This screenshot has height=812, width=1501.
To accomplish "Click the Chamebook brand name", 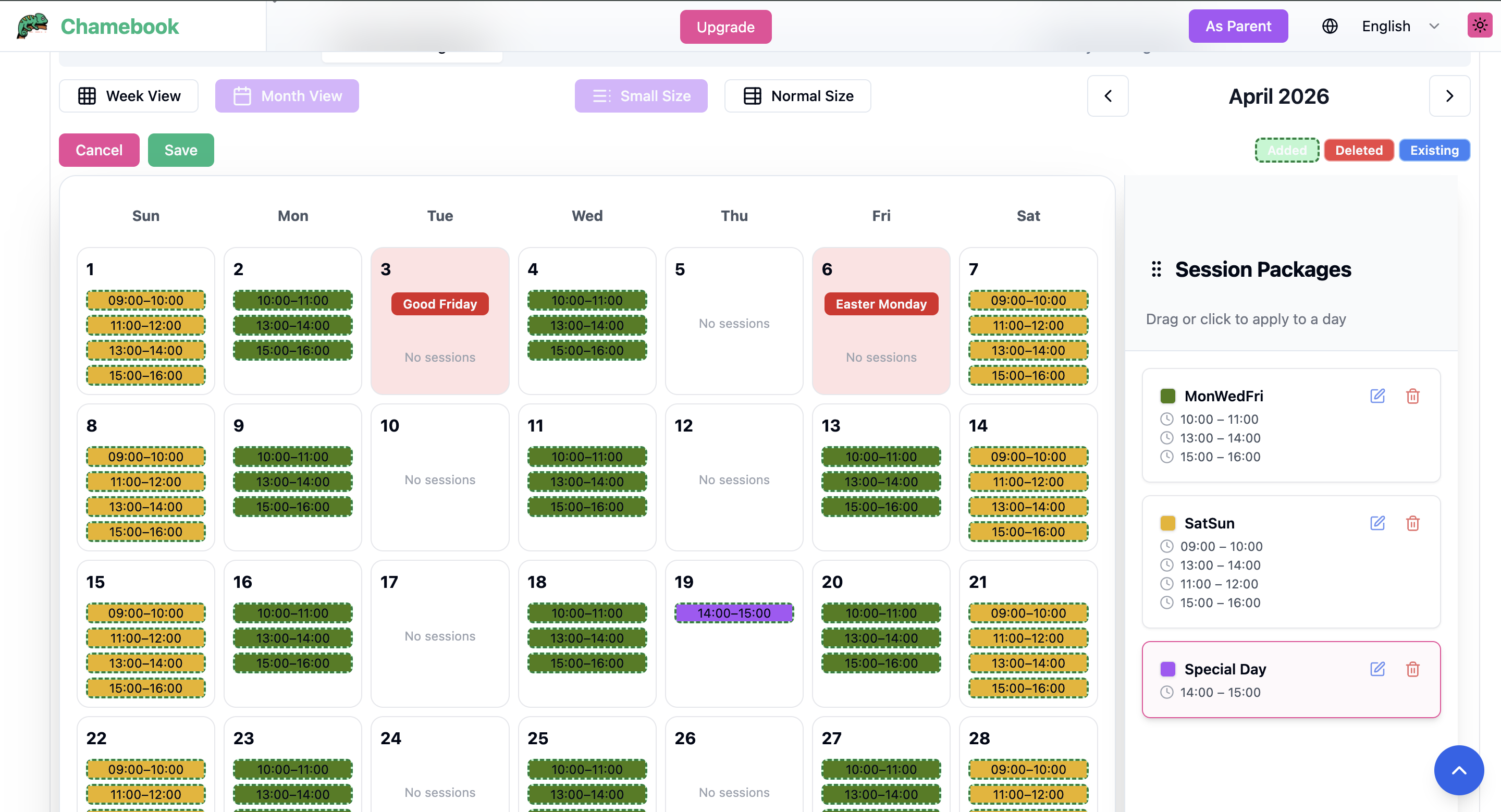I will tap(119, 26).
